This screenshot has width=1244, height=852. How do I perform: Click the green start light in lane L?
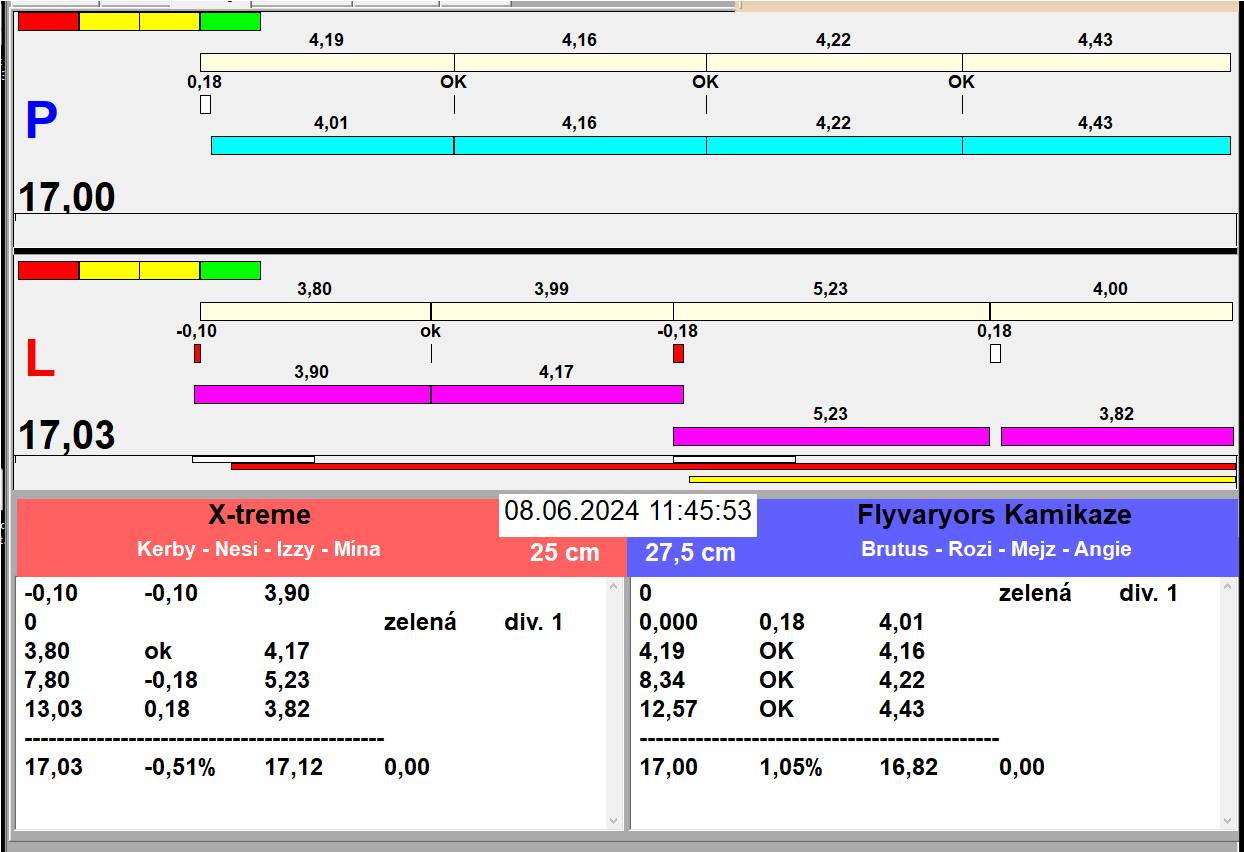(x=230, y=271)
